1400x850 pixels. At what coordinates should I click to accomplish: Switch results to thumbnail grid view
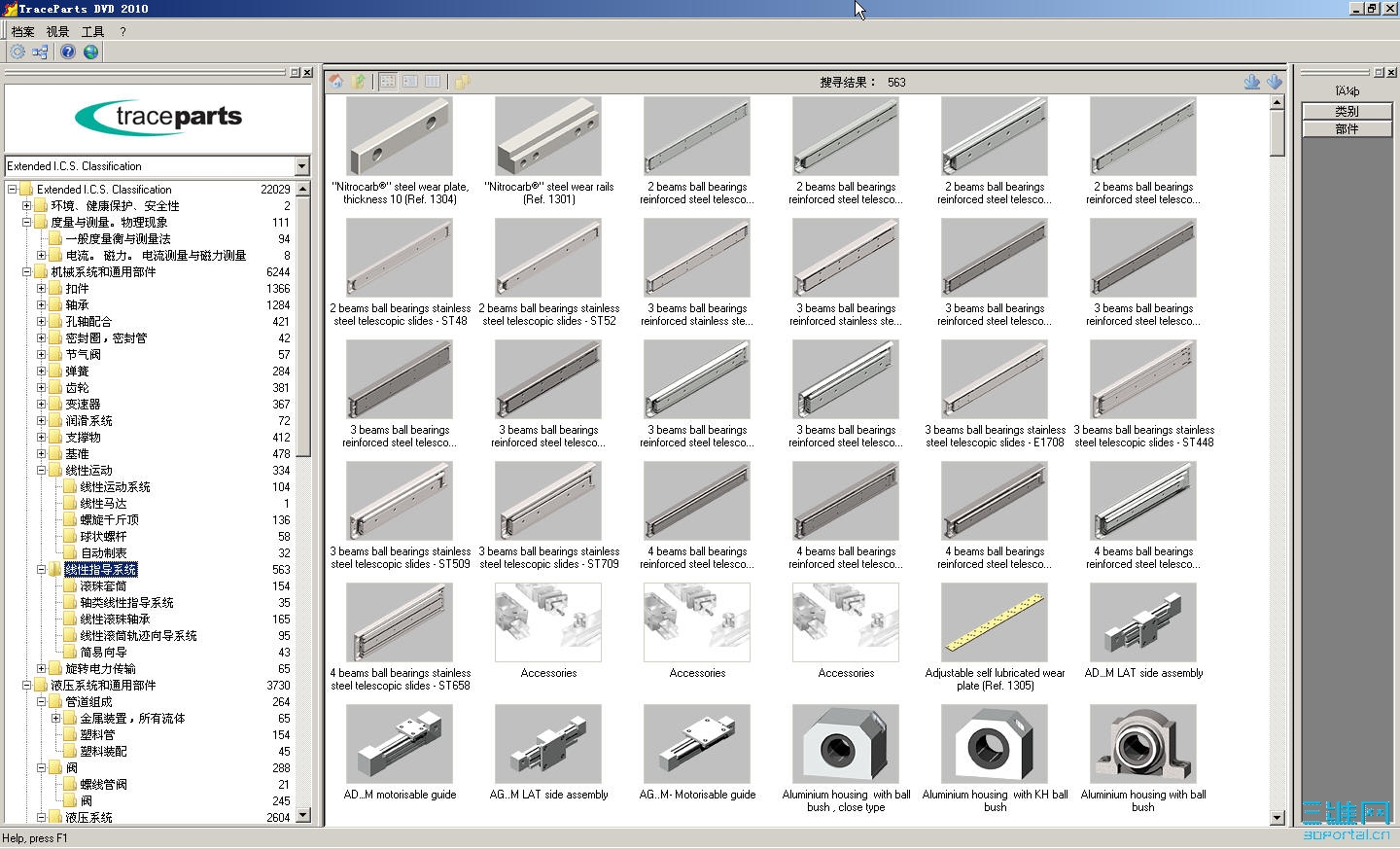point(388,82)
